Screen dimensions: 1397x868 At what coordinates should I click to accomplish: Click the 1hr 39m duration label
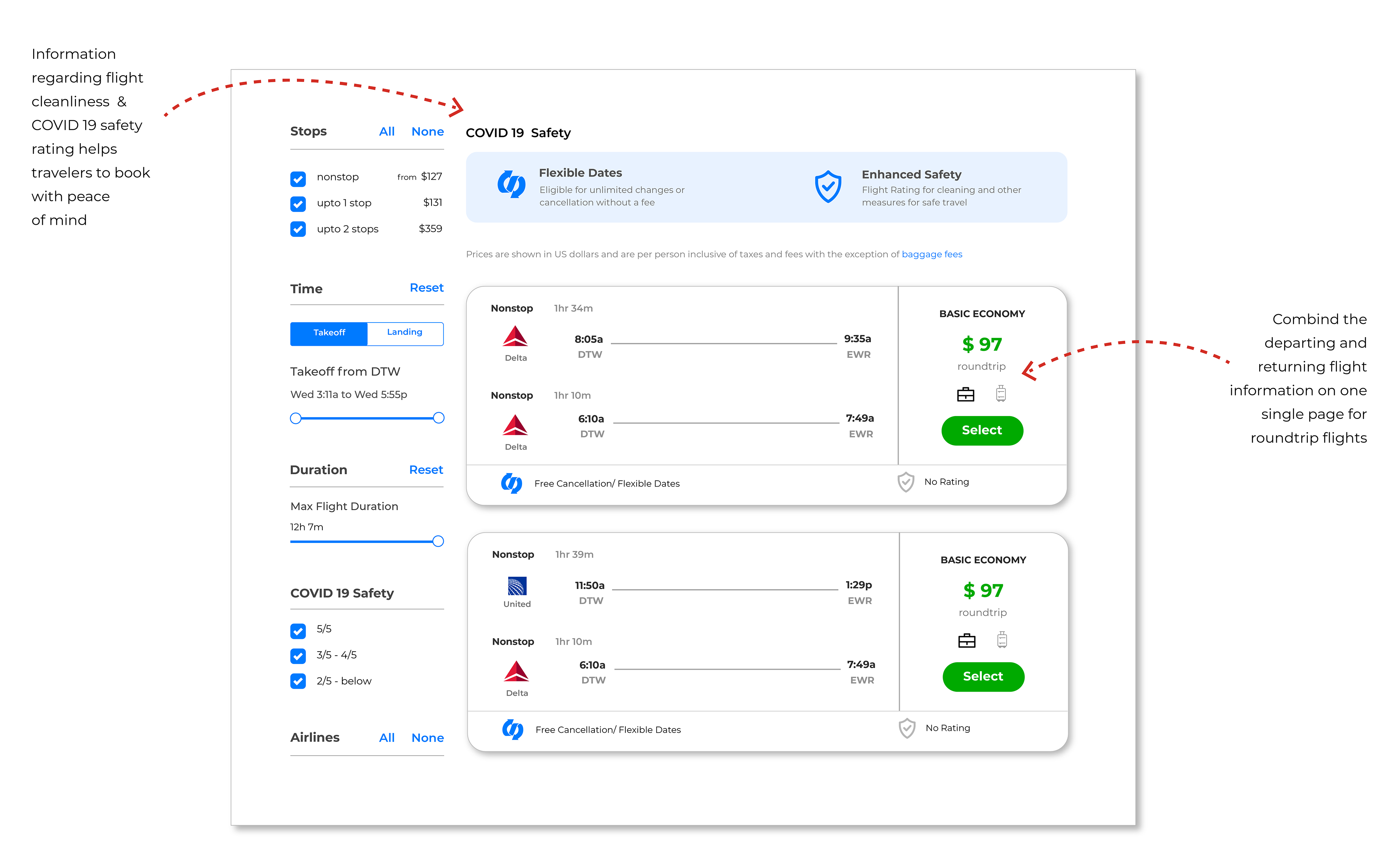pyautogui.click(x=574, y=555)
